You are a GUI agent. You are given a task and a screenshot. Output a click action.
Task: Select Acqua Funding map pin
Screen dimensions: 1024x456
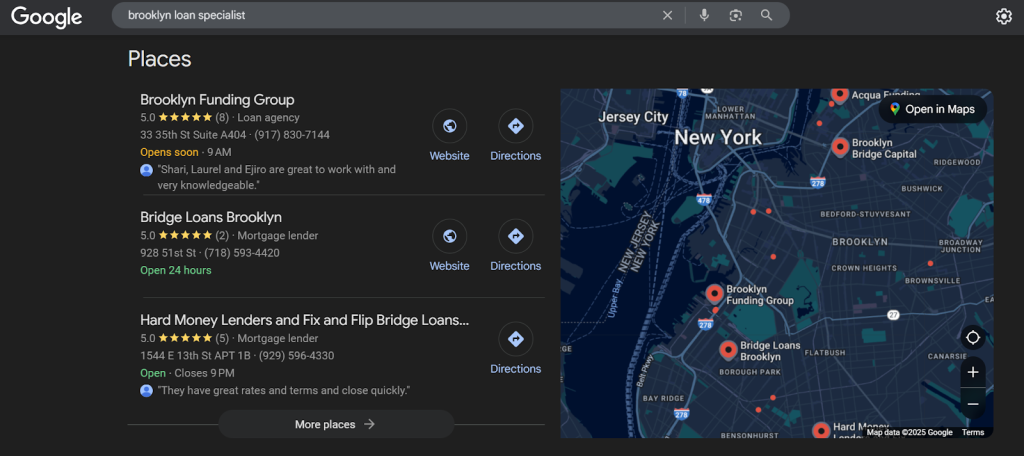[x=840, y=95]
